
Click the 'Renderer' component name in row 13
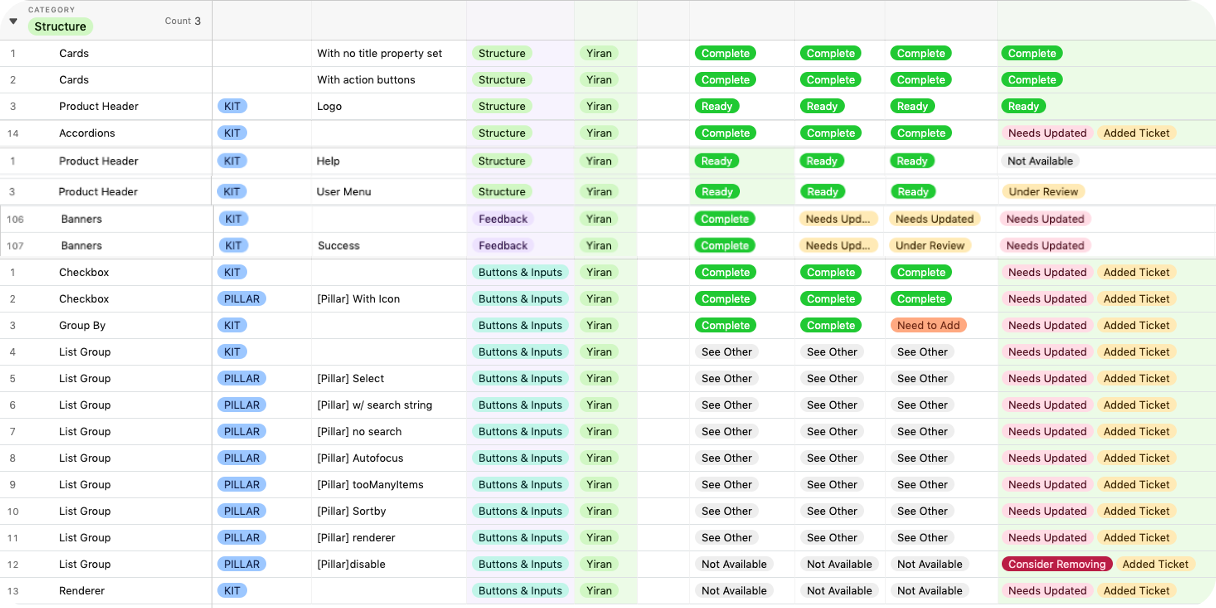pos(82,591)
